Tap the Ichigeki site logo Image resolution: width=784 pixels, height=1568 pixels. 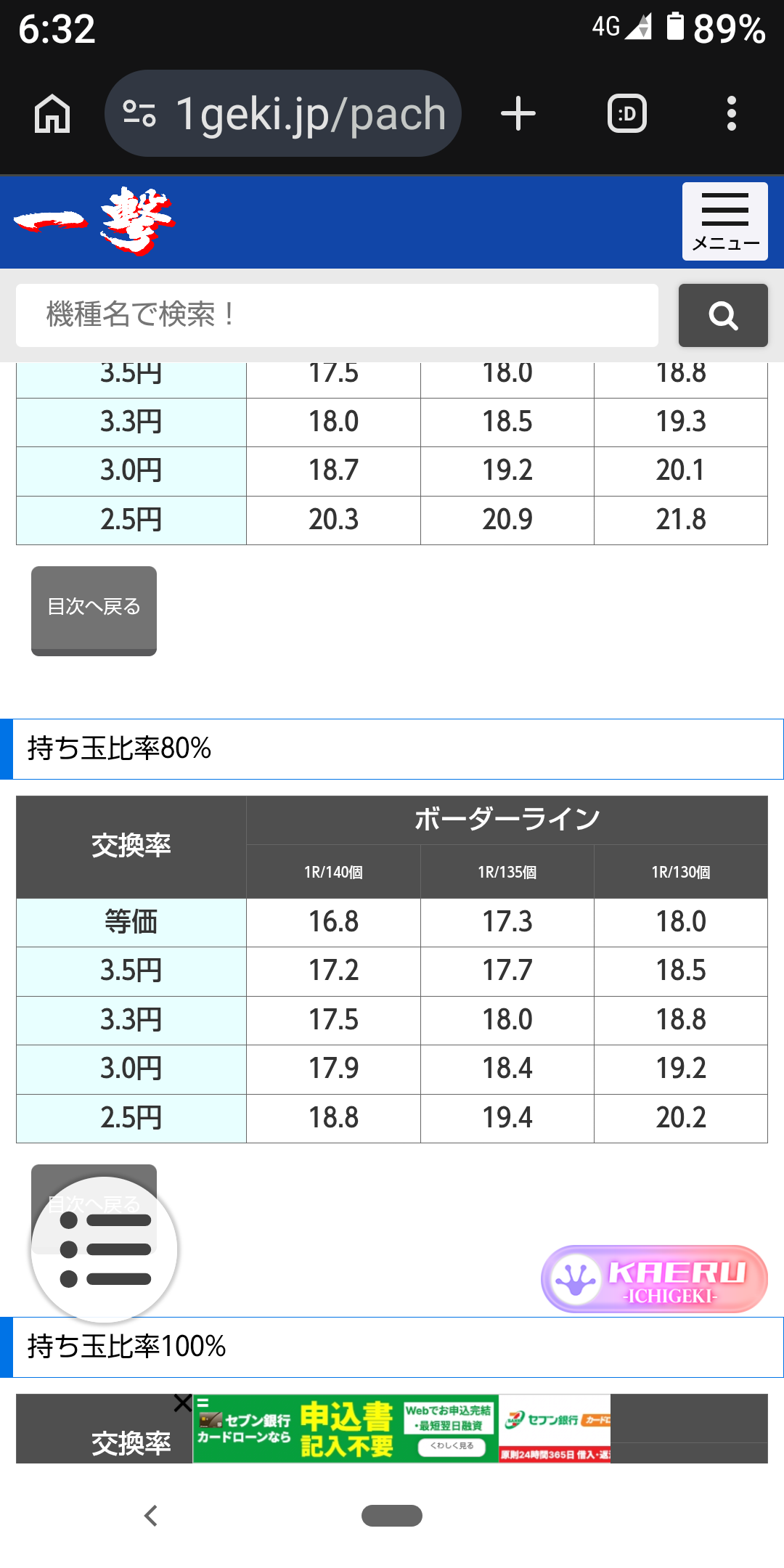pos(94,221)
